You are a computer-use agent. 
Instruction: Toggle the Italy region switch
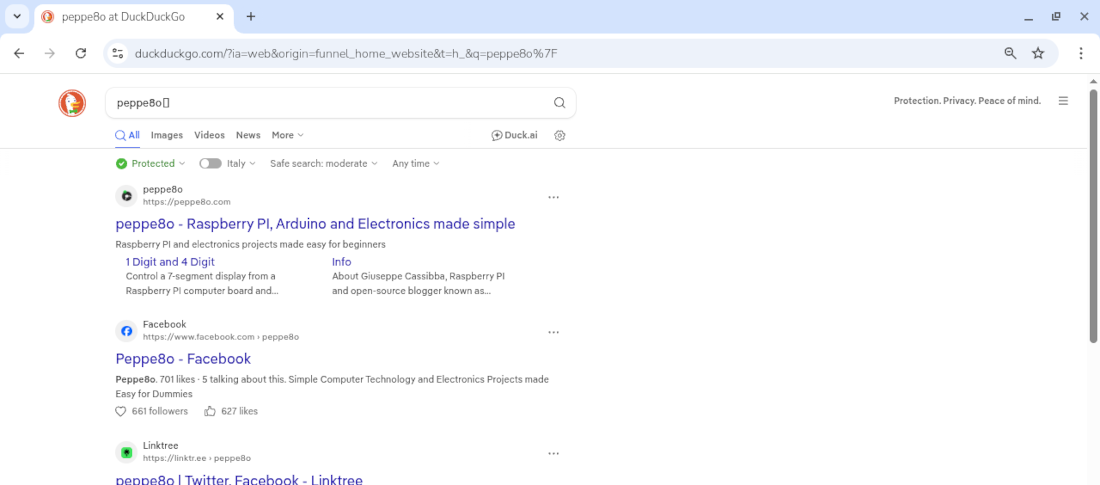click(210, 164)
